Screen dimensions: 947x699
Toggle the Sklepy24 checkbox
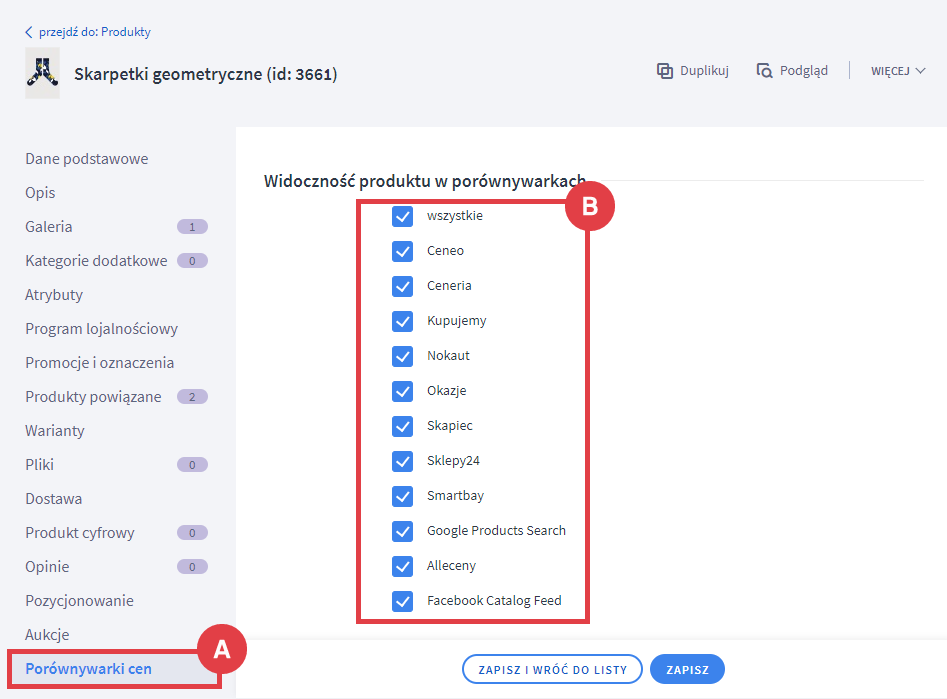point(402,462)
